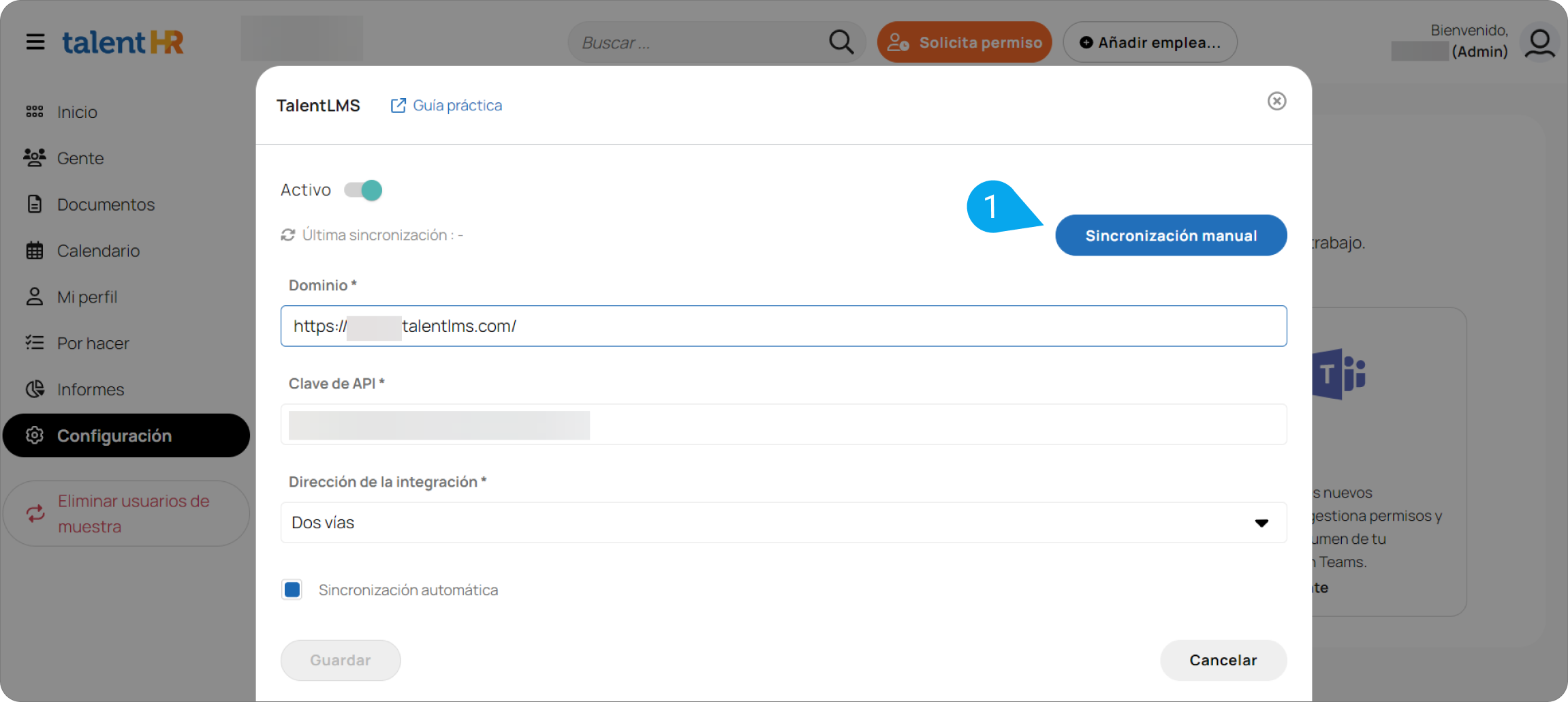Toggle the Activo switch
Screen dimensions: 1568x702
[363, 190]
